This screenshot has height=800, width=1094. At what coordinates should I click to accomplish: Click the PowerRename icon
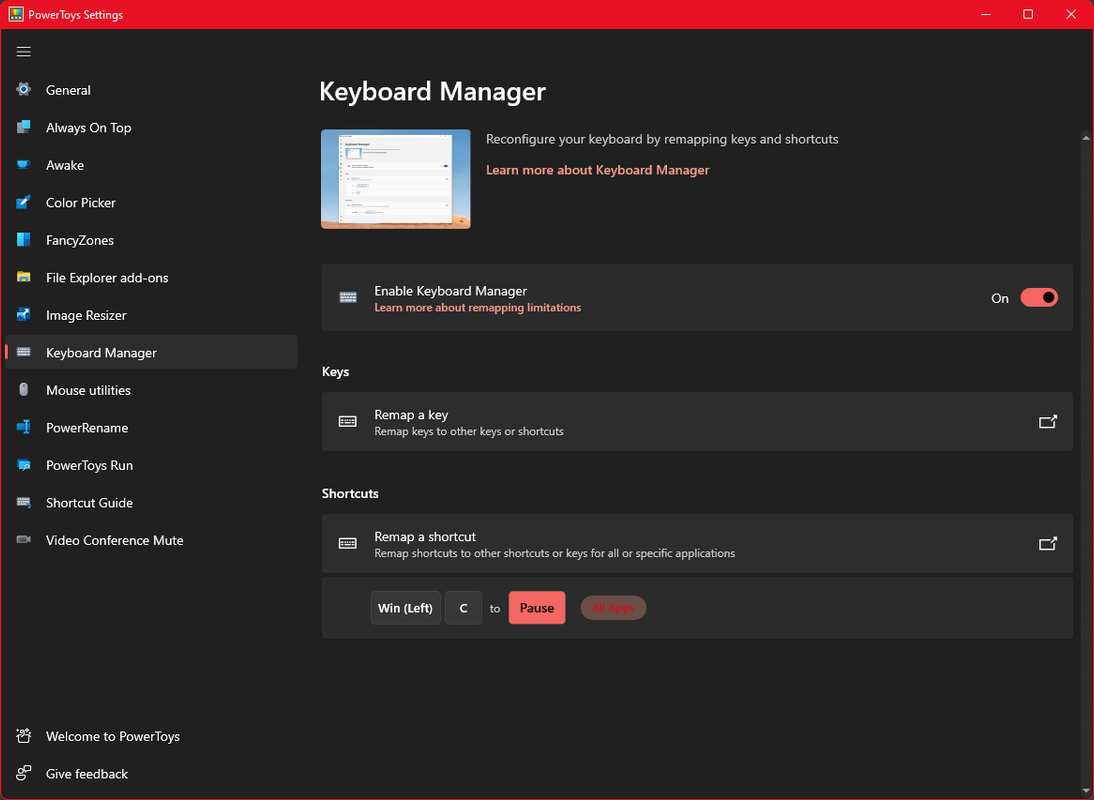click(24, 427)
